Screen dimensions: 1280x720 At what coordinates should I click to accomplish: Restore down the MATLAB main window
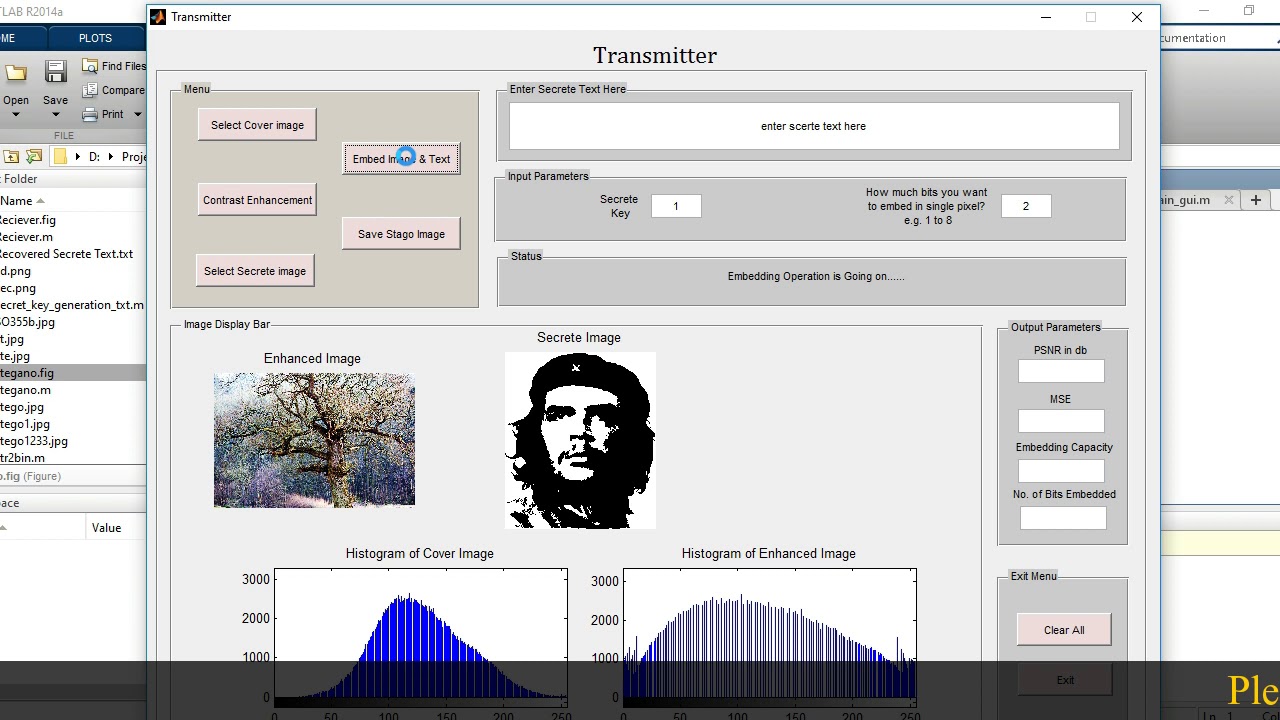click(x=1249, y=11)
